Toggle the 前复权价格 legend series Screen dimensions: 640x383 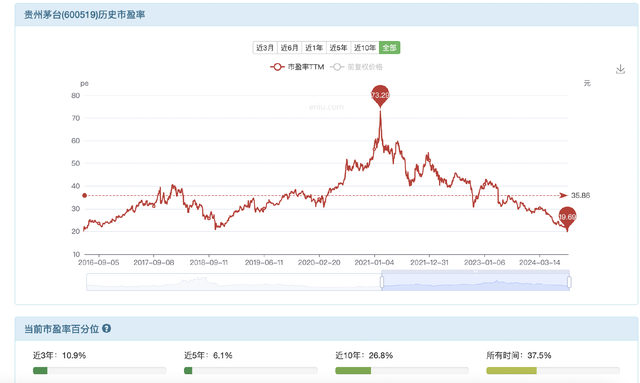(356, 67)
